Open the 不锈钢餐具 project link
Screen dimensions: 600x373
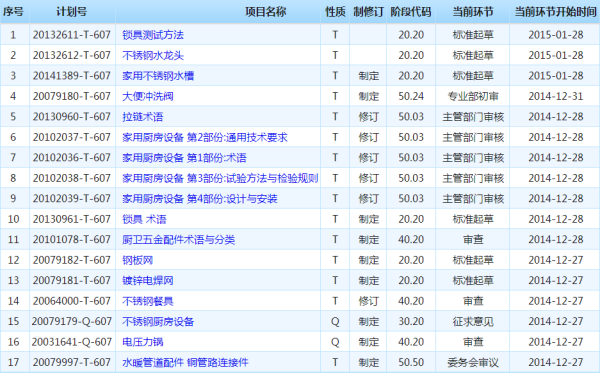[148, 301]
